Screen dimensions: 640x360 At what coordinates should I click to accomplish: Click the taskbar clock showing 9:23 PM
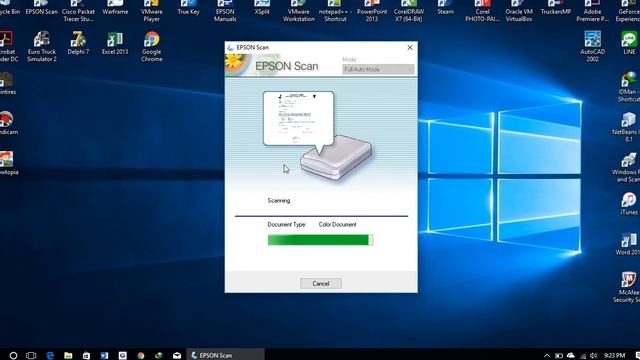coord(615,356)
